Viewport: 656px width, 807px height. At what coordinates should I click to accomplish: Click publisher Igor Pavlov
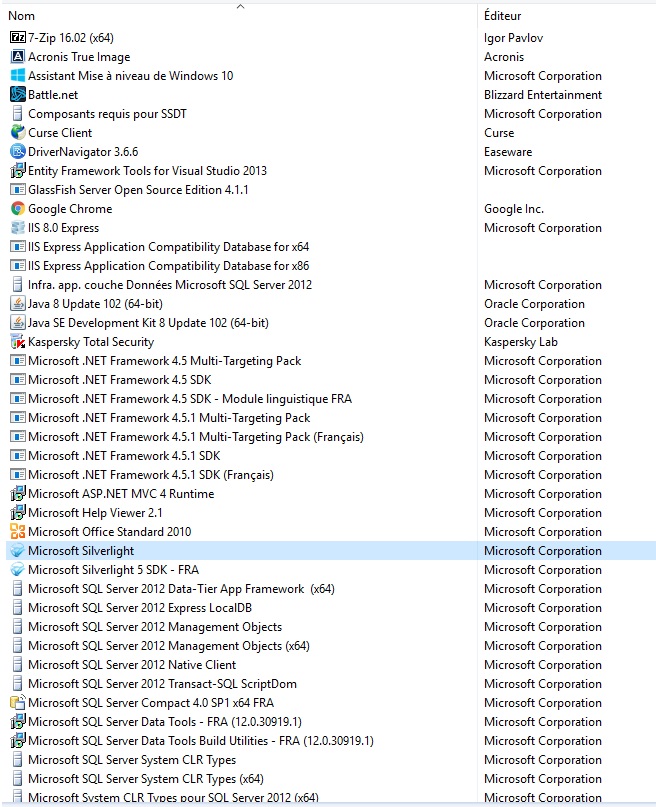[x=513, y=38]
